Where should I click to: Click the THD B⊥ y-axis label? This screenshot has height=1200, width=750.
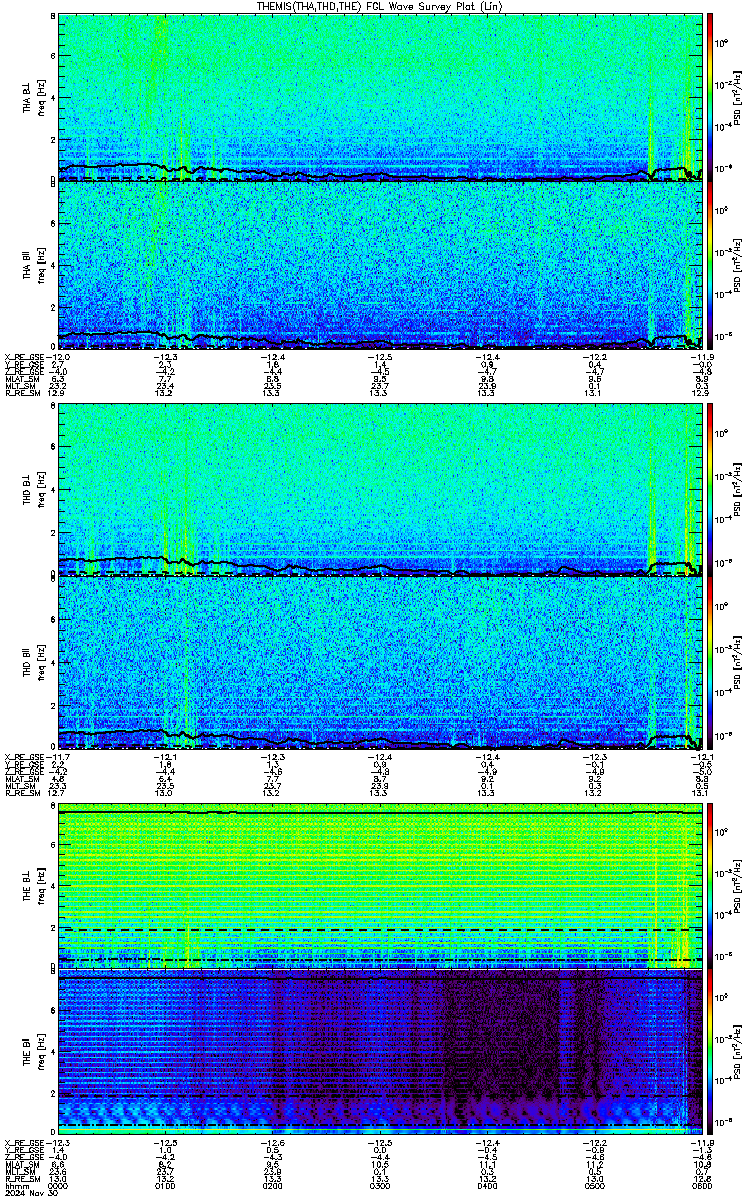(x=27, y=488)
